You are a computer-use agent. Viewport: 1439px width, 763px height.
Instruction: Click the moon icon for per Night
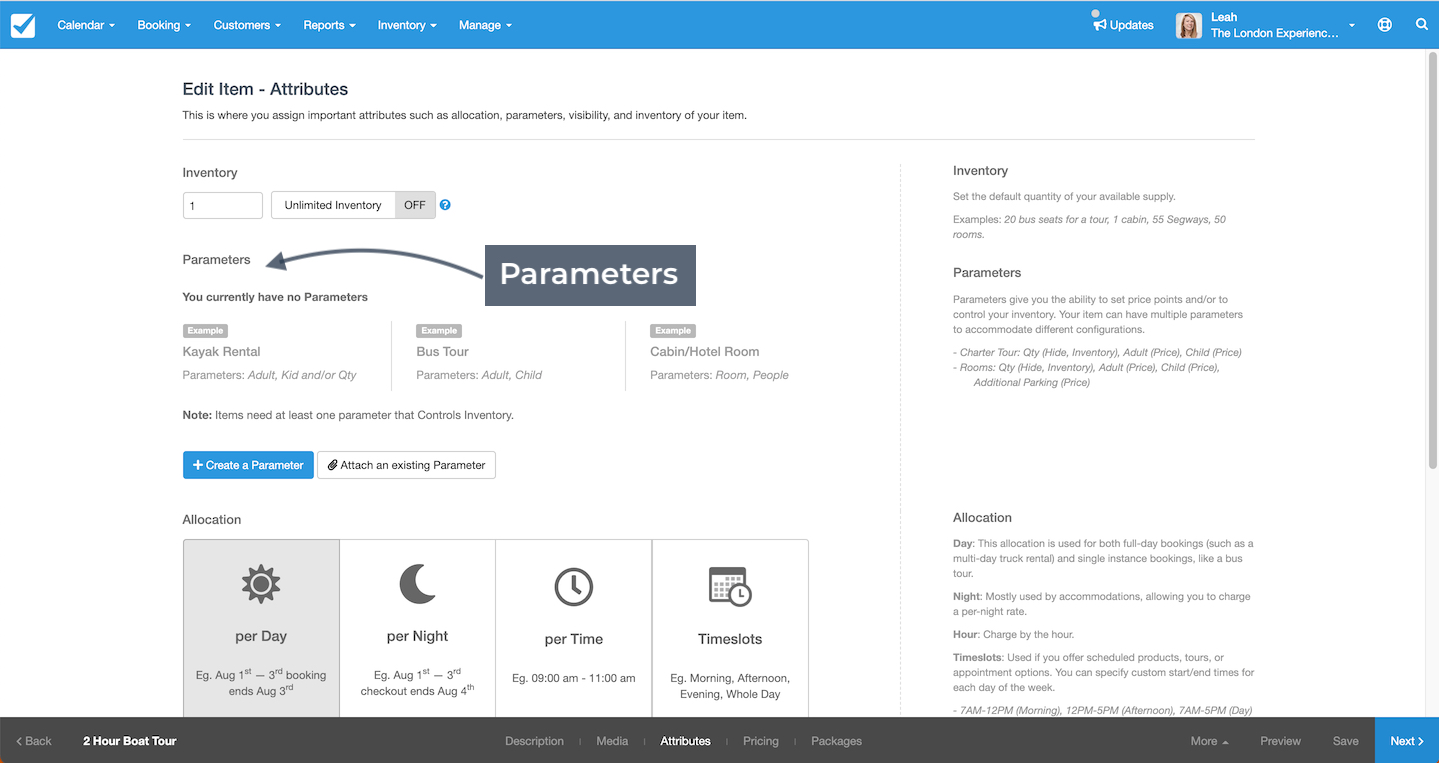(x=417, y=584)
